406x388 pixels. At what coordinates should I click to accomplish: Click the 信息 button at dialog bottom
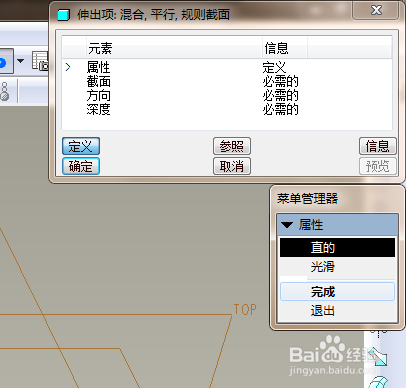[378, 146]
